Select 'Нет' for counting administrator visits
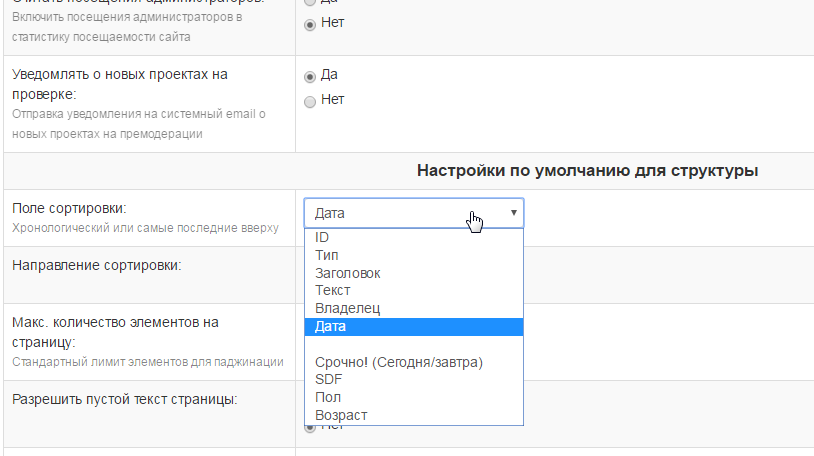 pos(310,24)
